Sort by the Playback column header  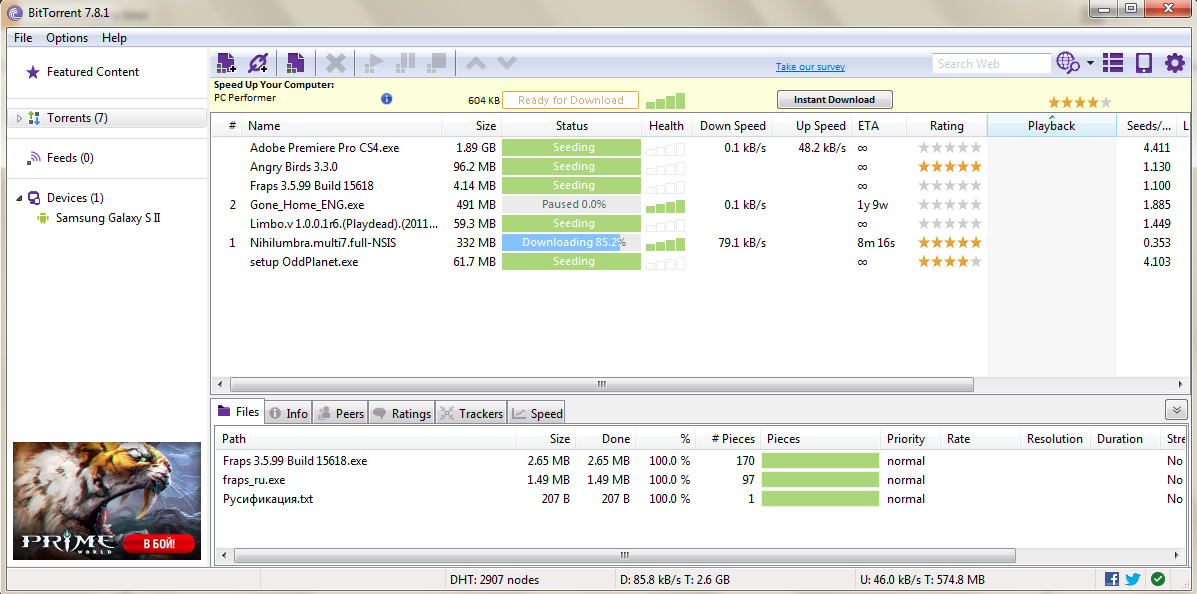point(1051,126)
